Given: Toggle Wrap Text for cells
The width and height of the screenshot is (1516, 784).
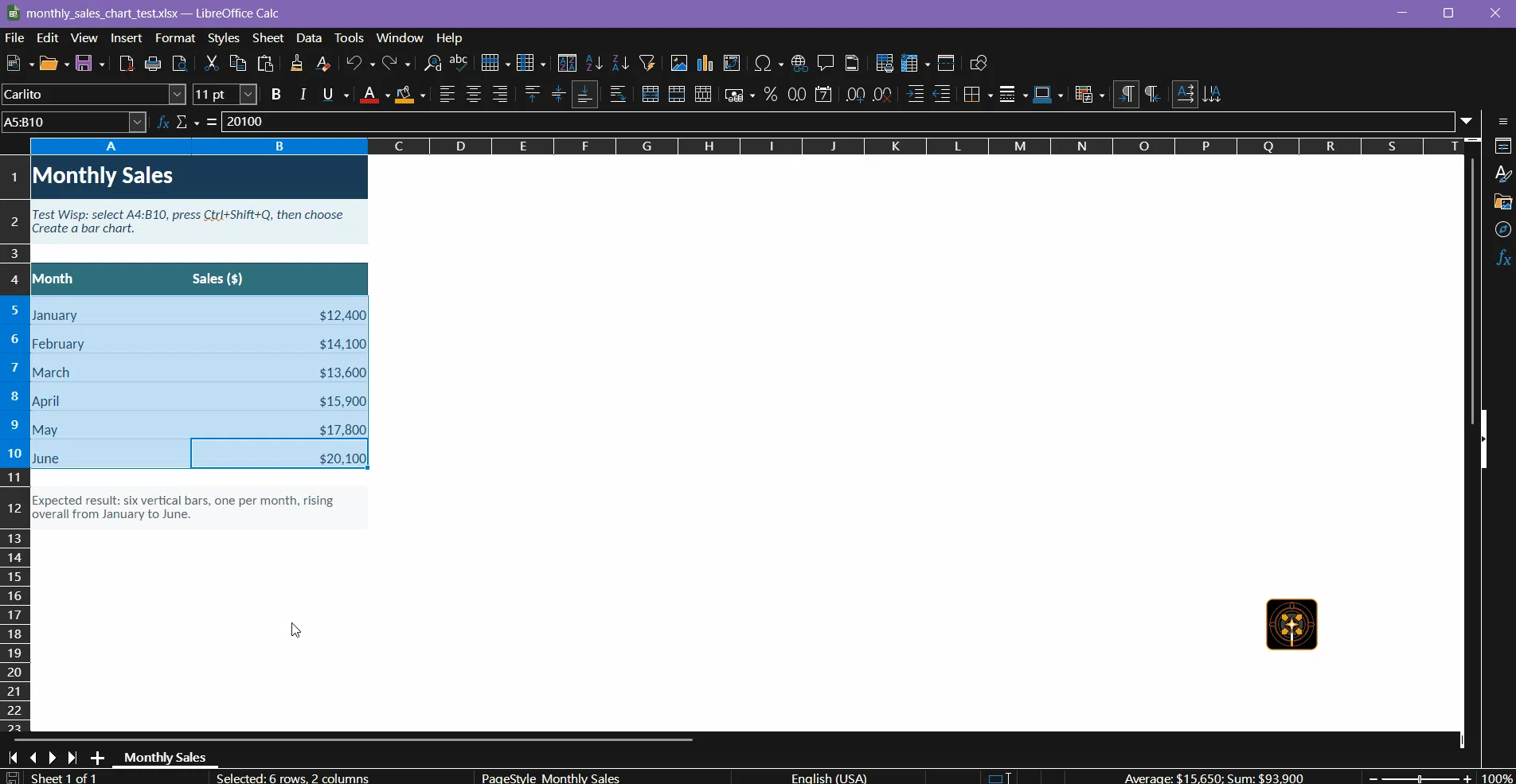Looking at the screenshot, I should point(618,95).
